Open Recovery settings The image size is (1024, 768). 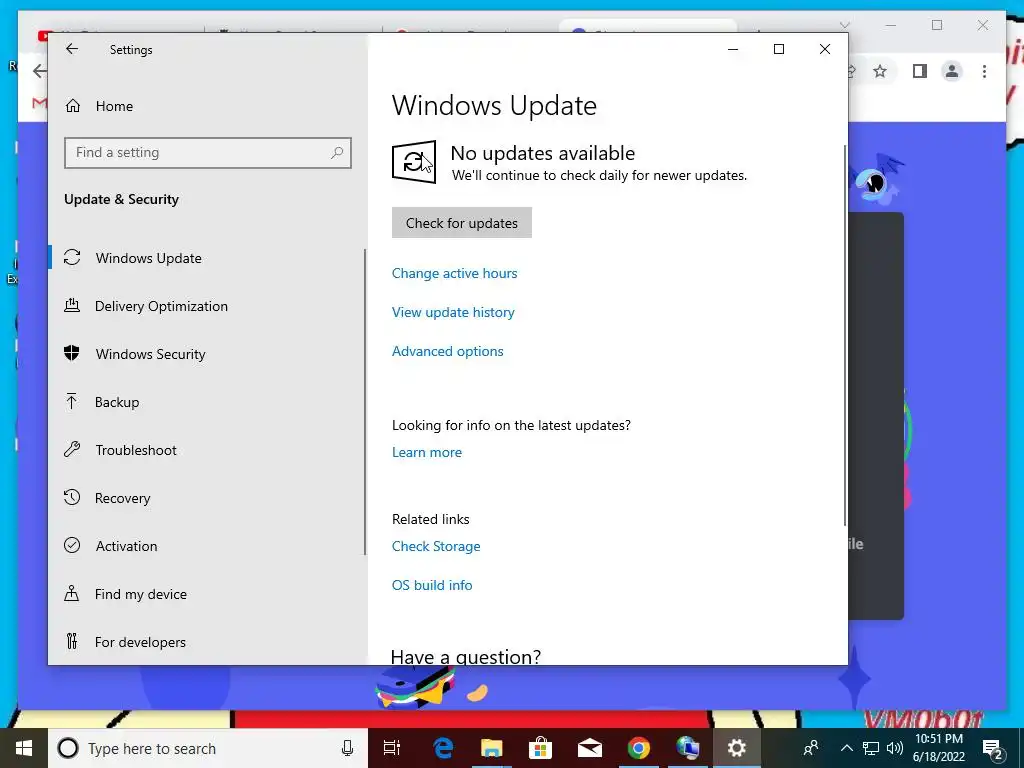pos(122,498)
